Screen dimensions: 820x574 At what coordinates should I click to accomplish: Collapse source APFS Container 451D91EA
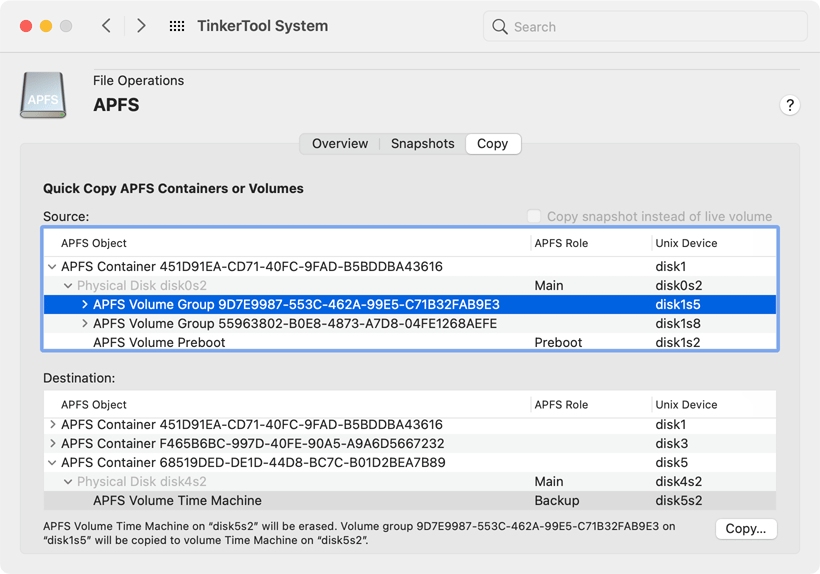tap(52, 267)
